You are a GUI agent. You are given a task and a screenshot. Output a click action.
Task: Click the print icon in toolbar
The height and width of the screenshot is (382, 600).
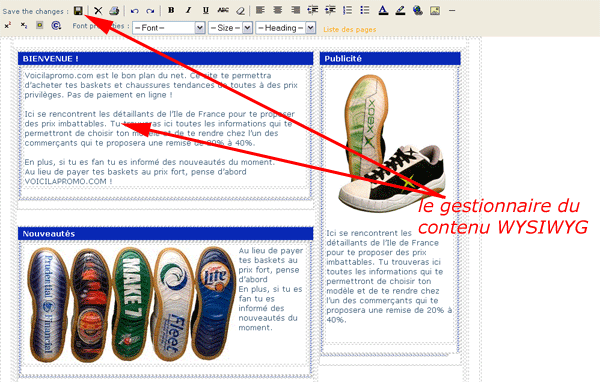(114, 11)
